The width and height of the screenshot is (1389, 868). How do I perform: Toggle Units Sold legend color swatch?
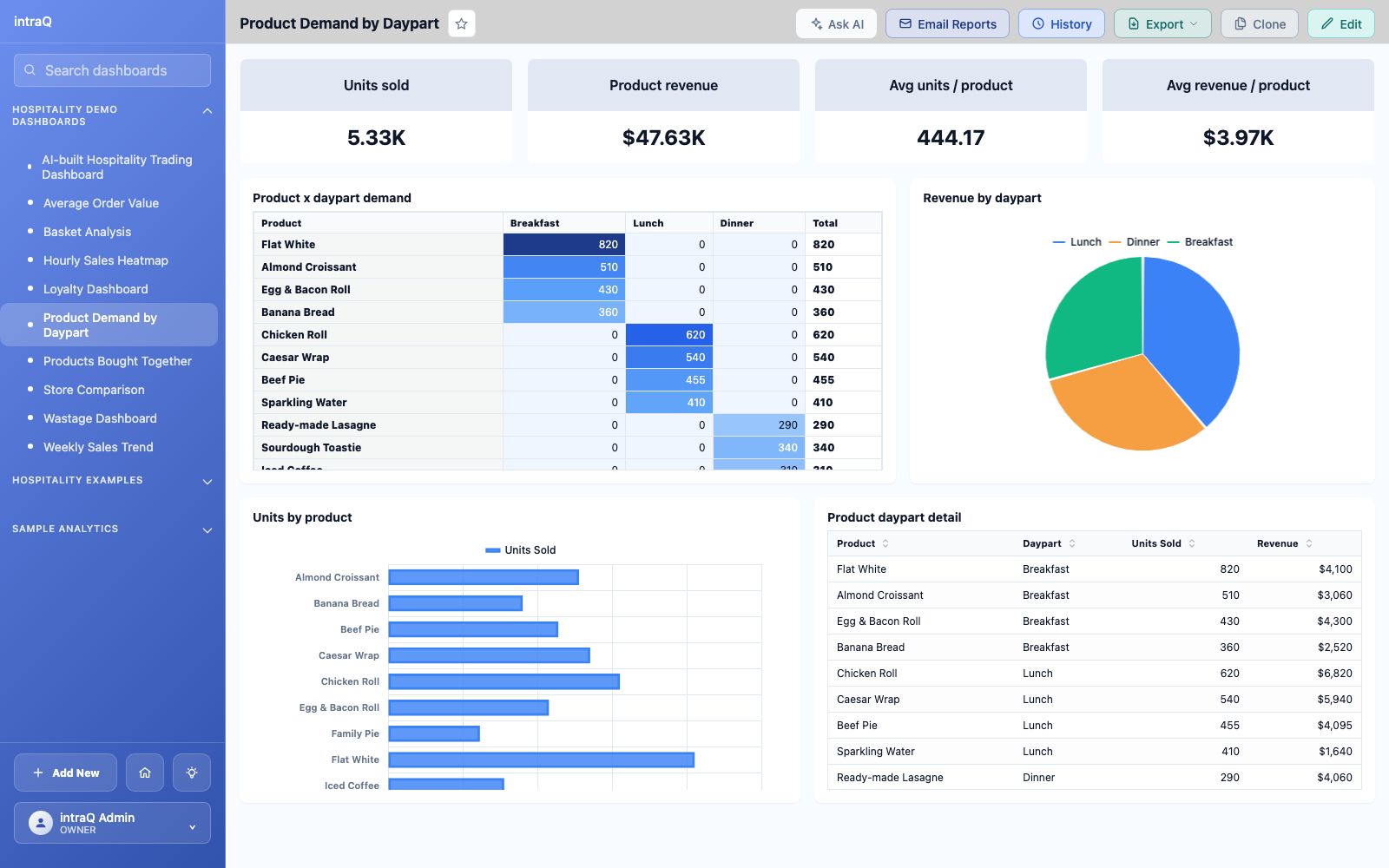493,550
